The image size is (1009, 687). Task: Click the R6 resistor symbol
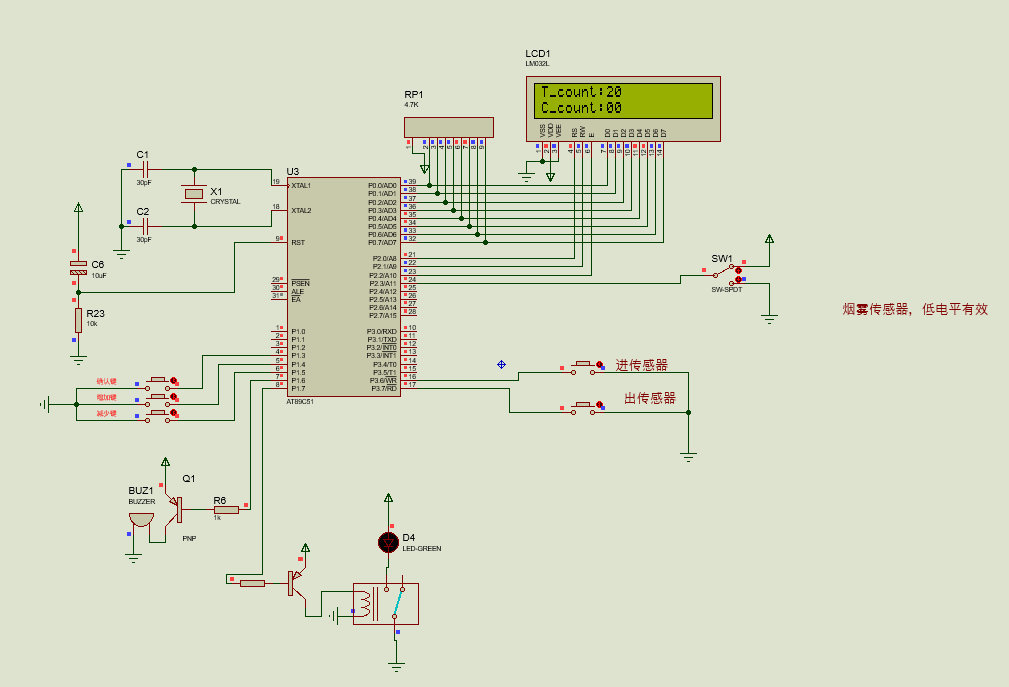coord(226,509)
